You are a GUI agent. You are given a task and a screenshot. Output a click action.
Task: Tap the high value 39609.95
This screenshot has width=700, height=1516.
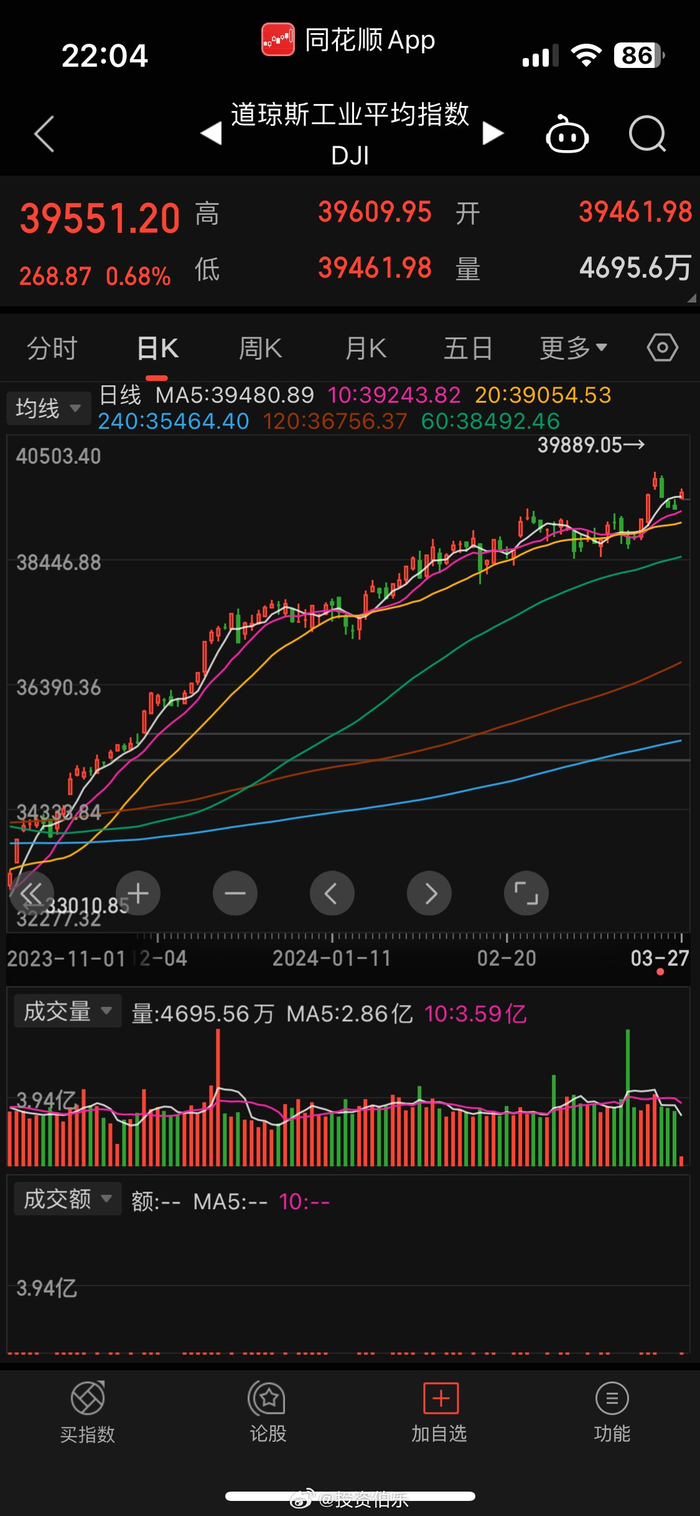(375, 212)
